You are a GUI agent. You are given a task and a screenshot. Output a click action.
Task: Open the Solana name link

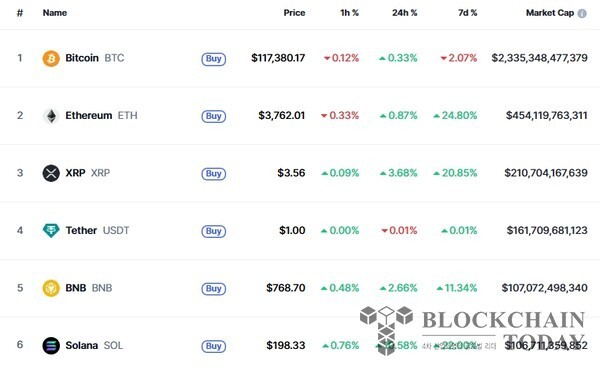pyautogui.click(x=82, y=345)
